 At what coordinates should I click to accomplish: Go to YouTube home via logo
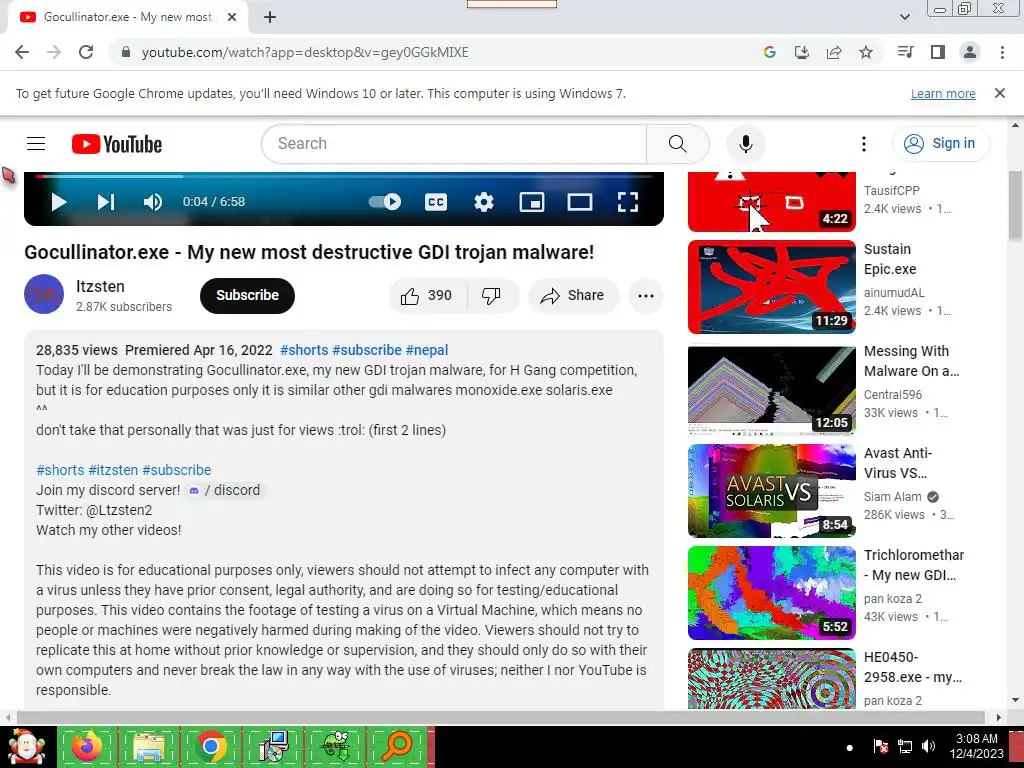pyautogui.click(x=117, y=144)
